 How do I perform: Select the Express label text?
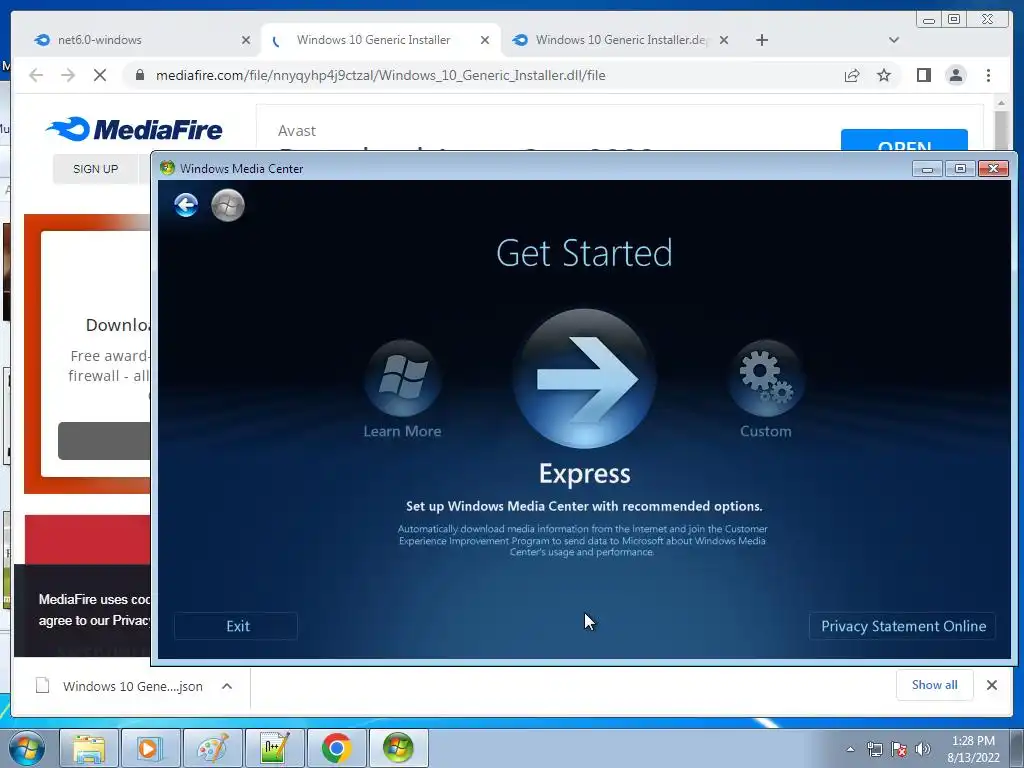(584, 473)
